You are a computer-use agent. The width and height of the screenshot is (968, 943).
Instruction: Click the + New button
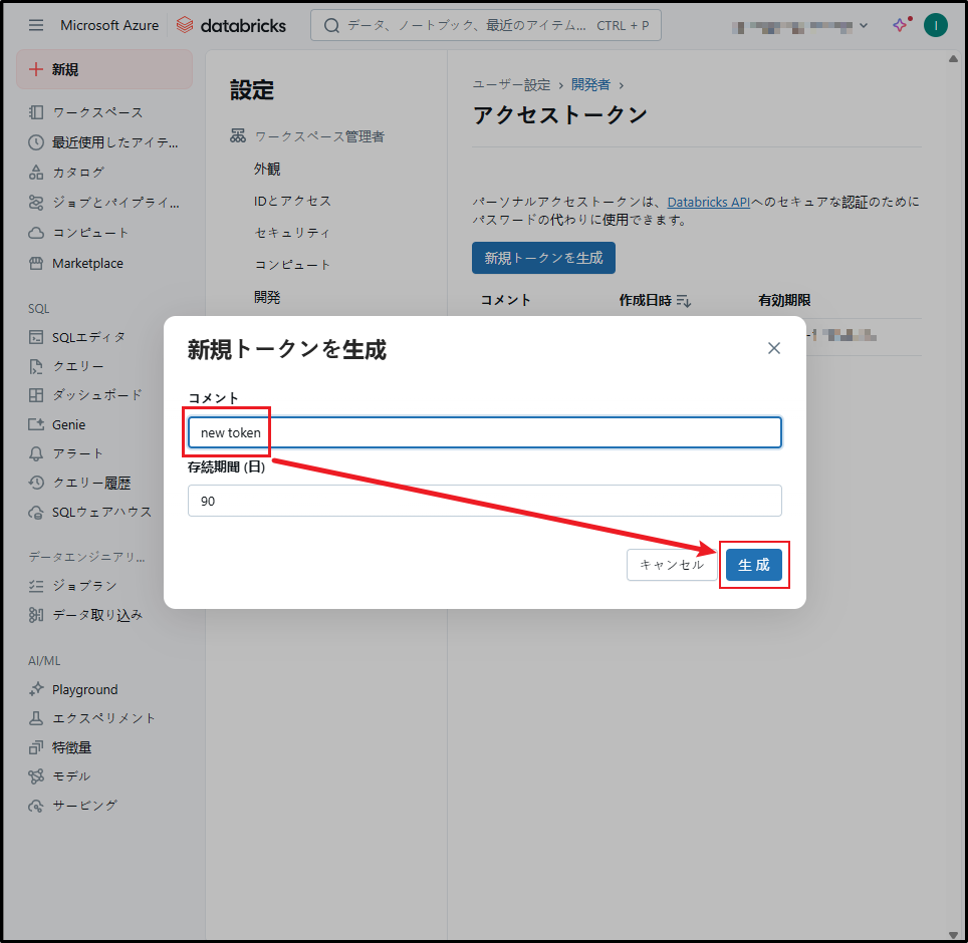point(104,70)
